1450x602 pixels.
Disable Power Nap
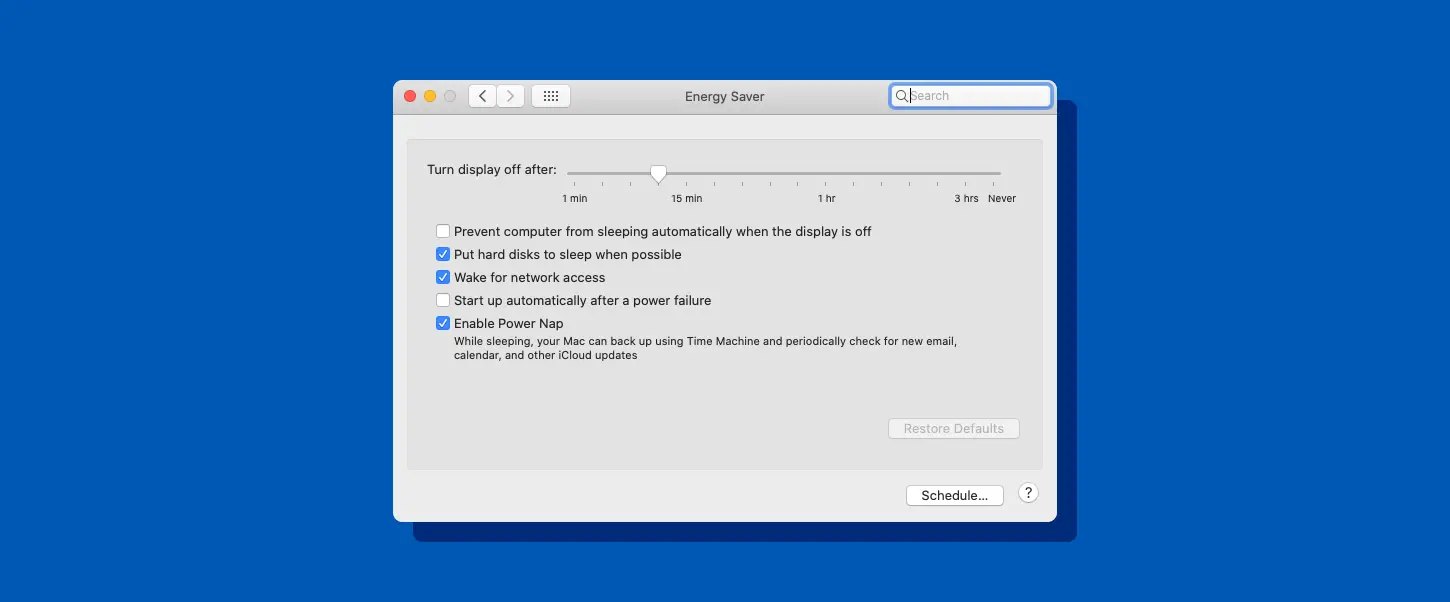pos(443,323)
